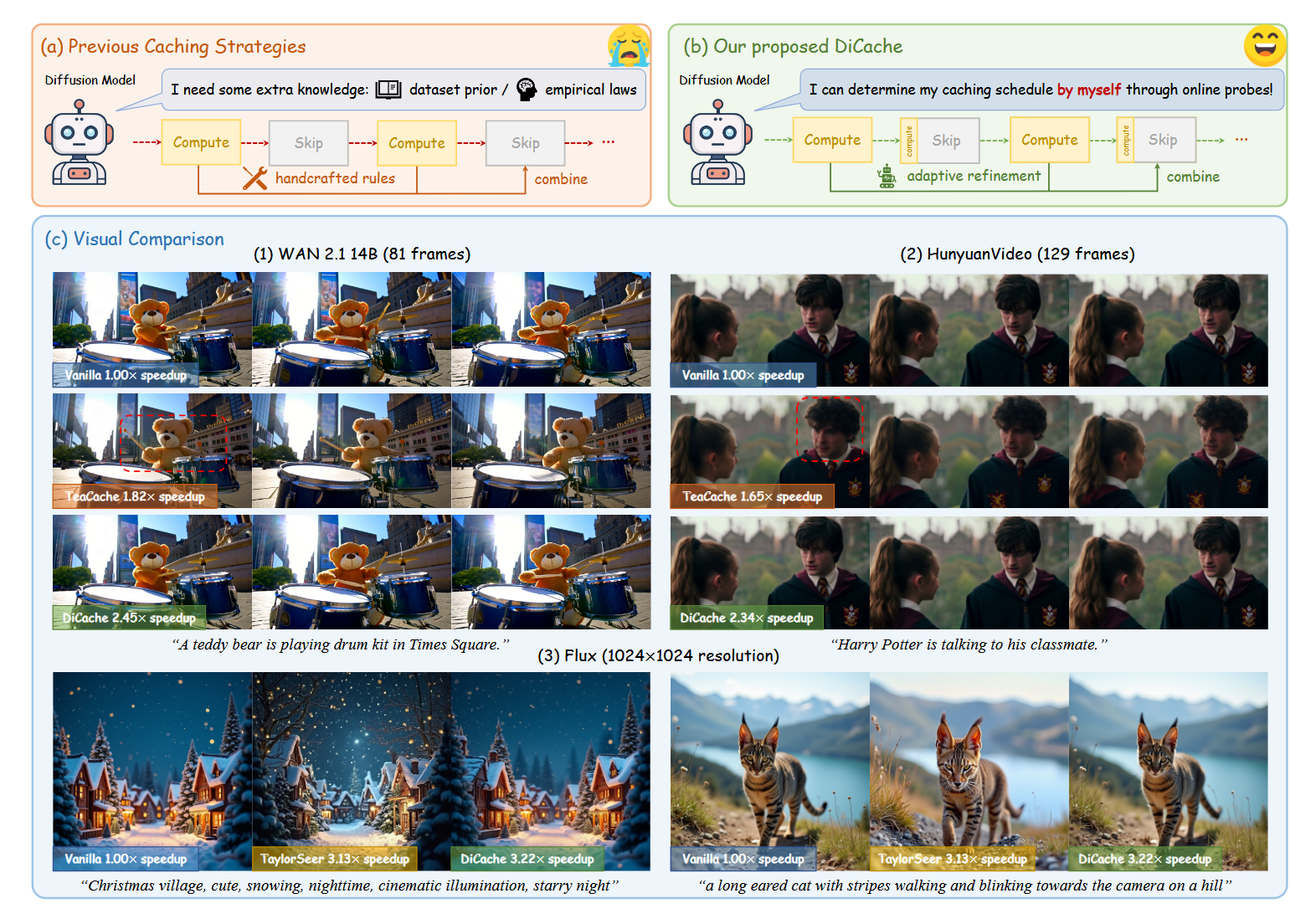Select the robot icon in the proposed DiCache panel
The width and height of the screenshot is (1316, 919).
tap(717, 142)
